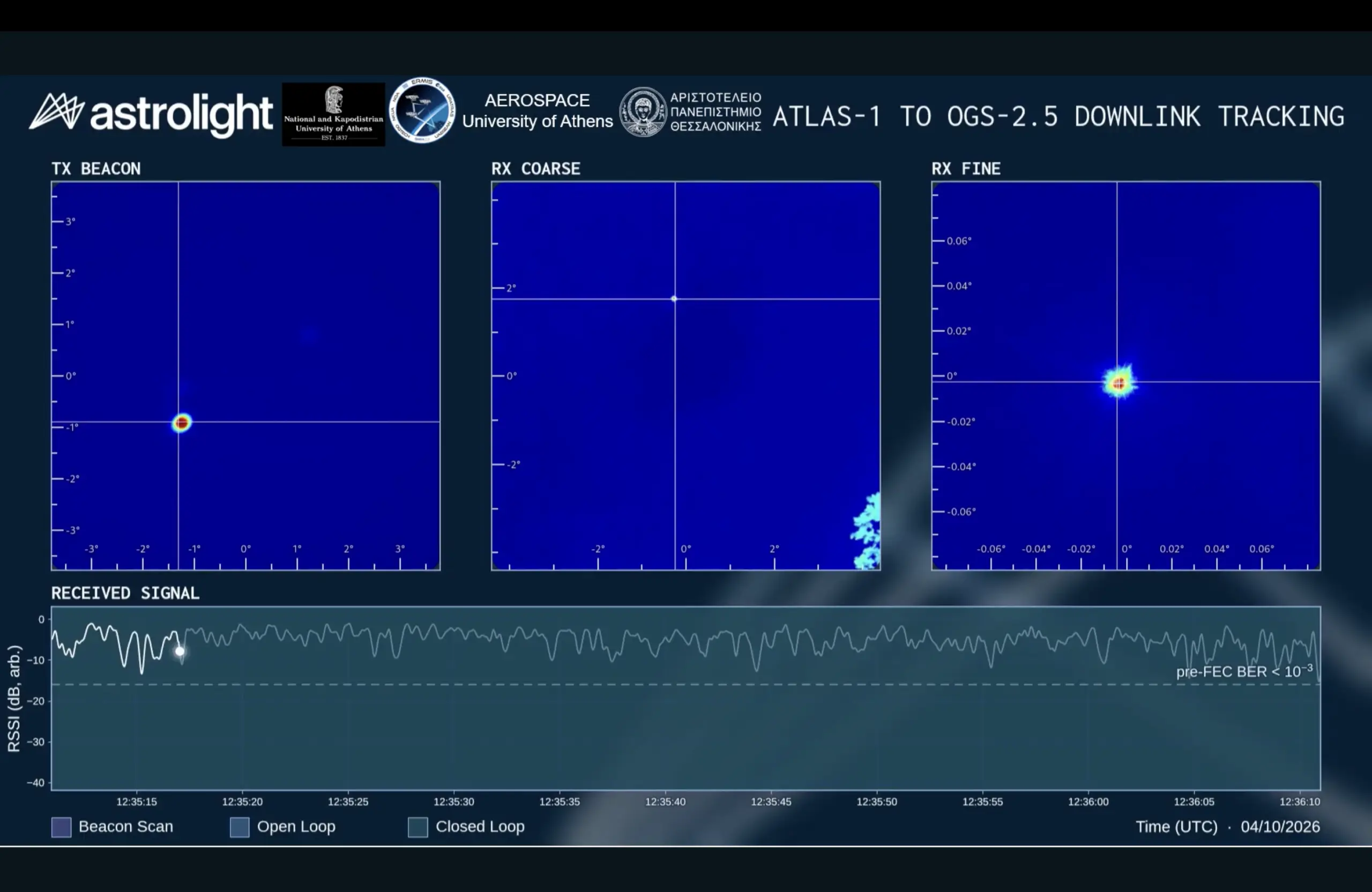Click the "−40" RSSI axis value
The image size is (1372, 892).
[36, 783]
